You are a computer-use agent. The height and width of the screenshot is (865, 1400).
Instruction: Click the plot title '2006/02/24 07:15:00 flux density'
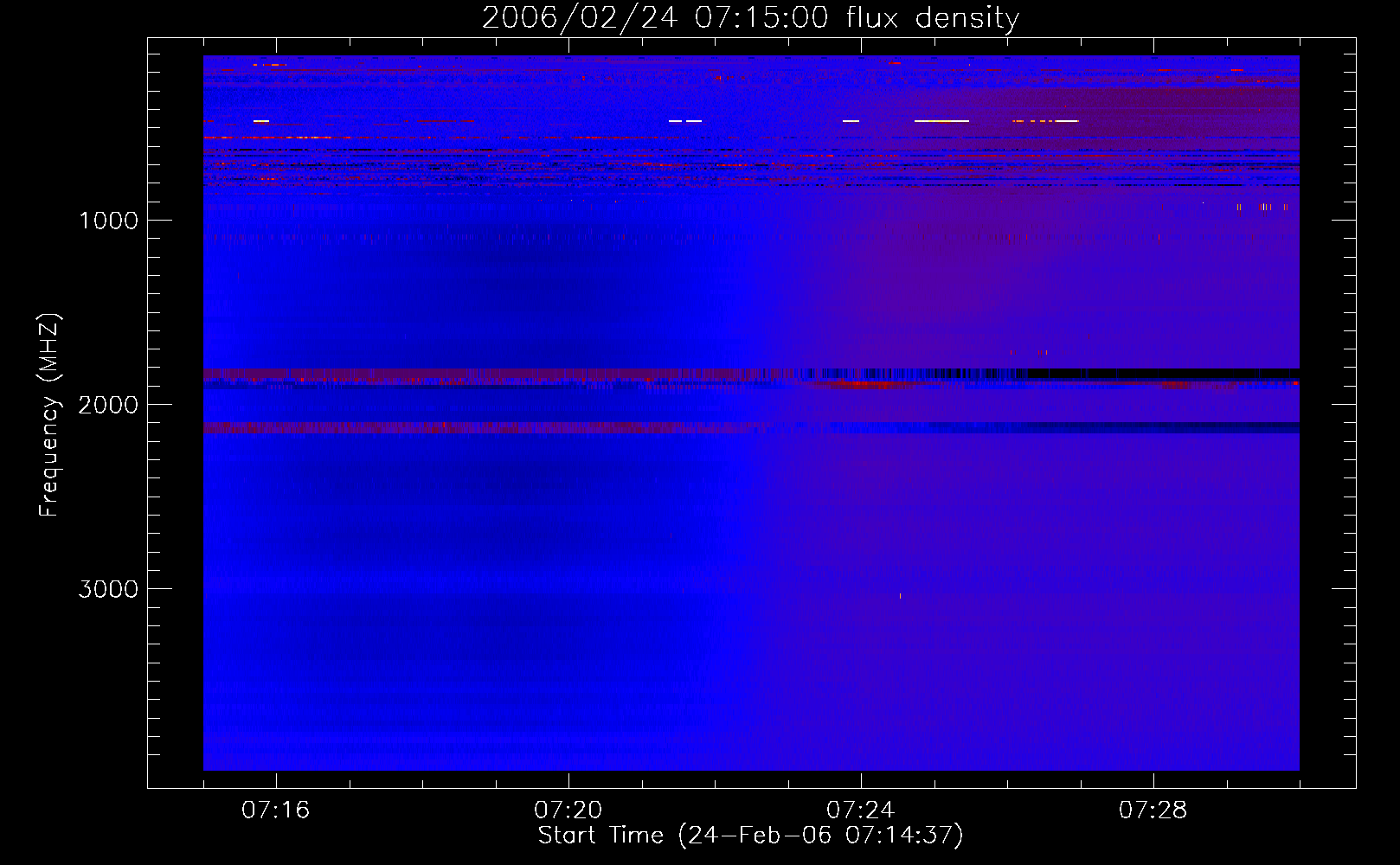point(750,17)
